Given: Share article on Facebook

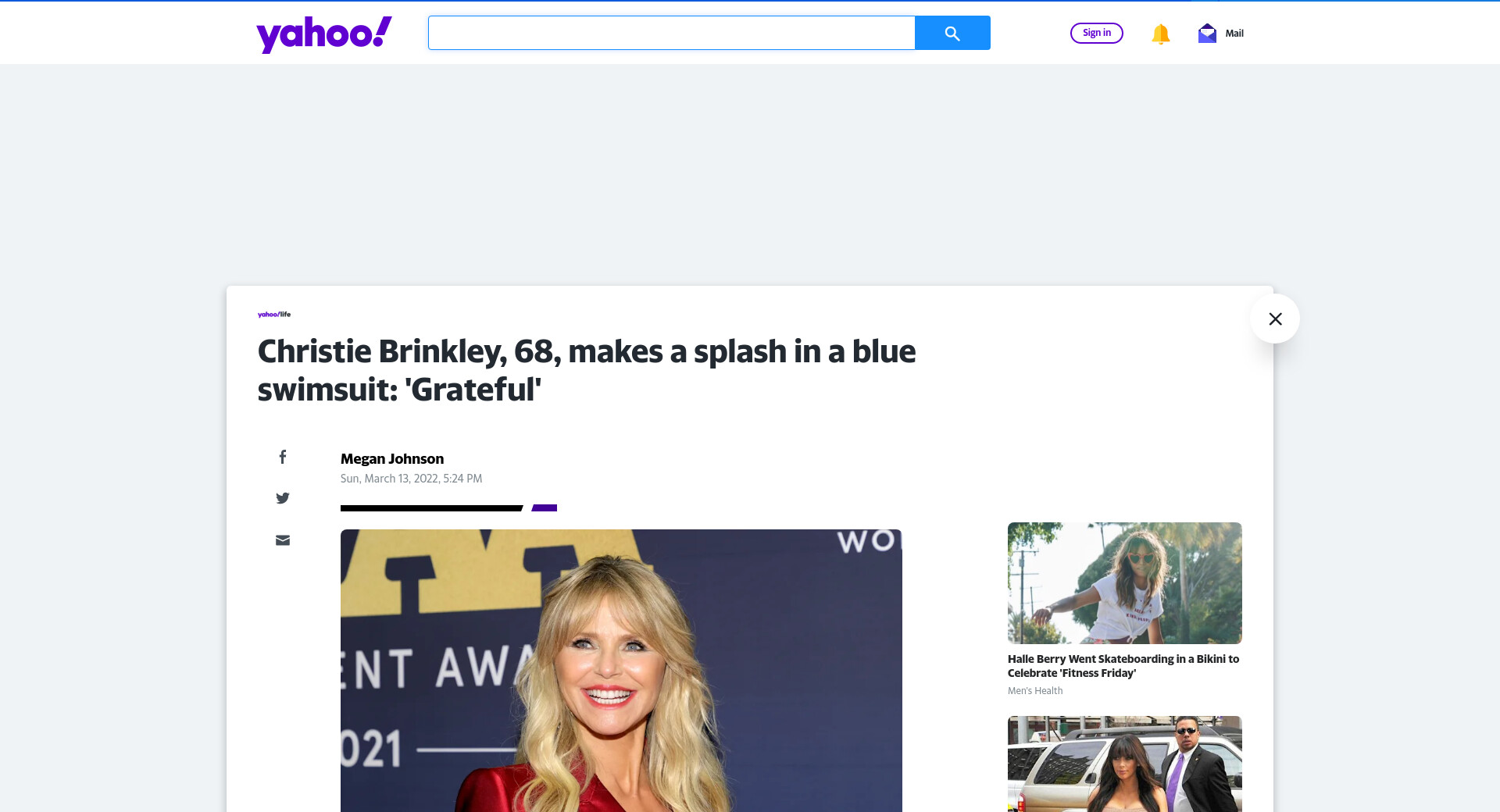Looking at the screenshot, I should (x=283, y=457).
